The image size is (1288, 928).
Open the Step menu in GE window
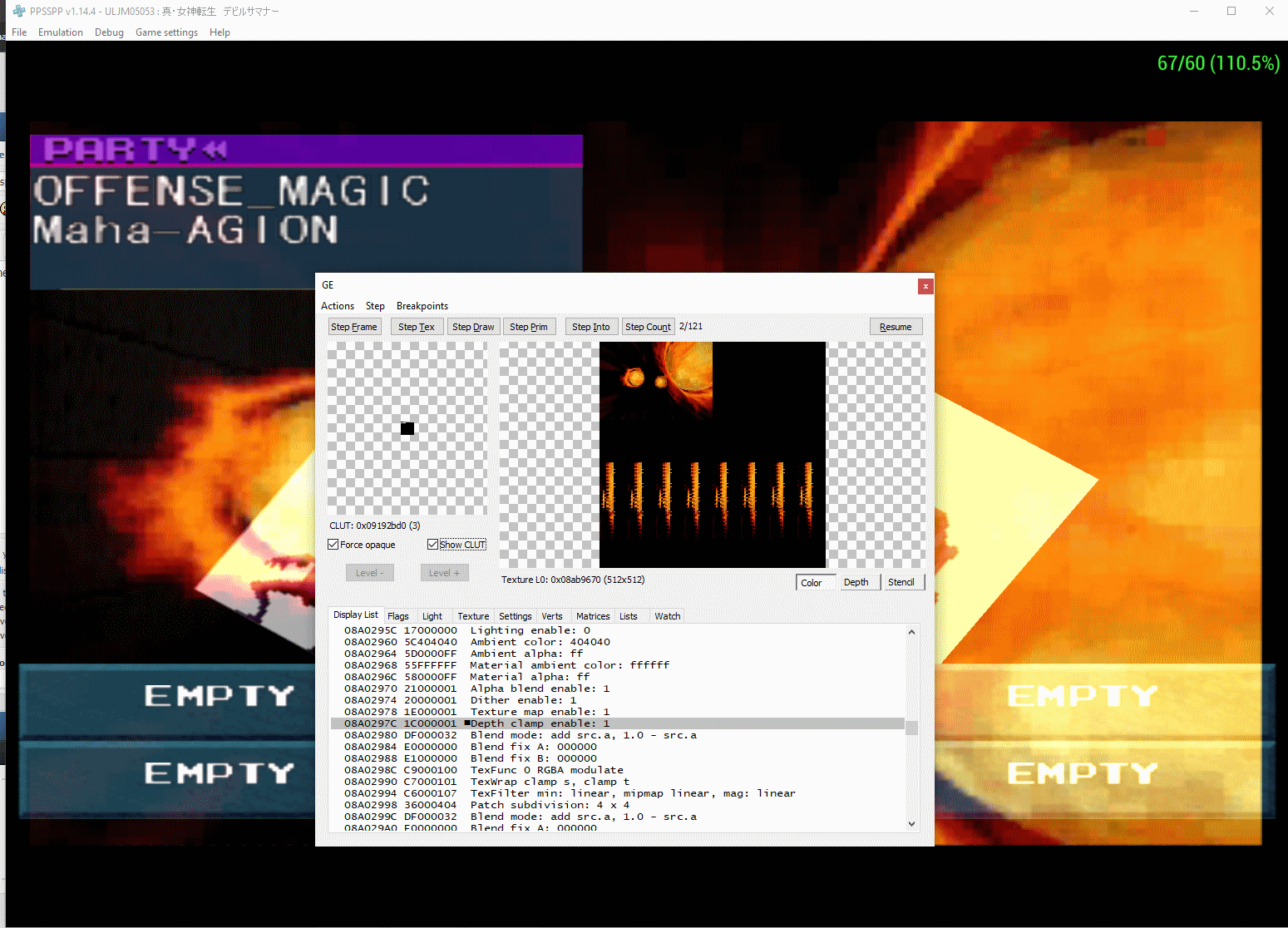click(375, 306)
